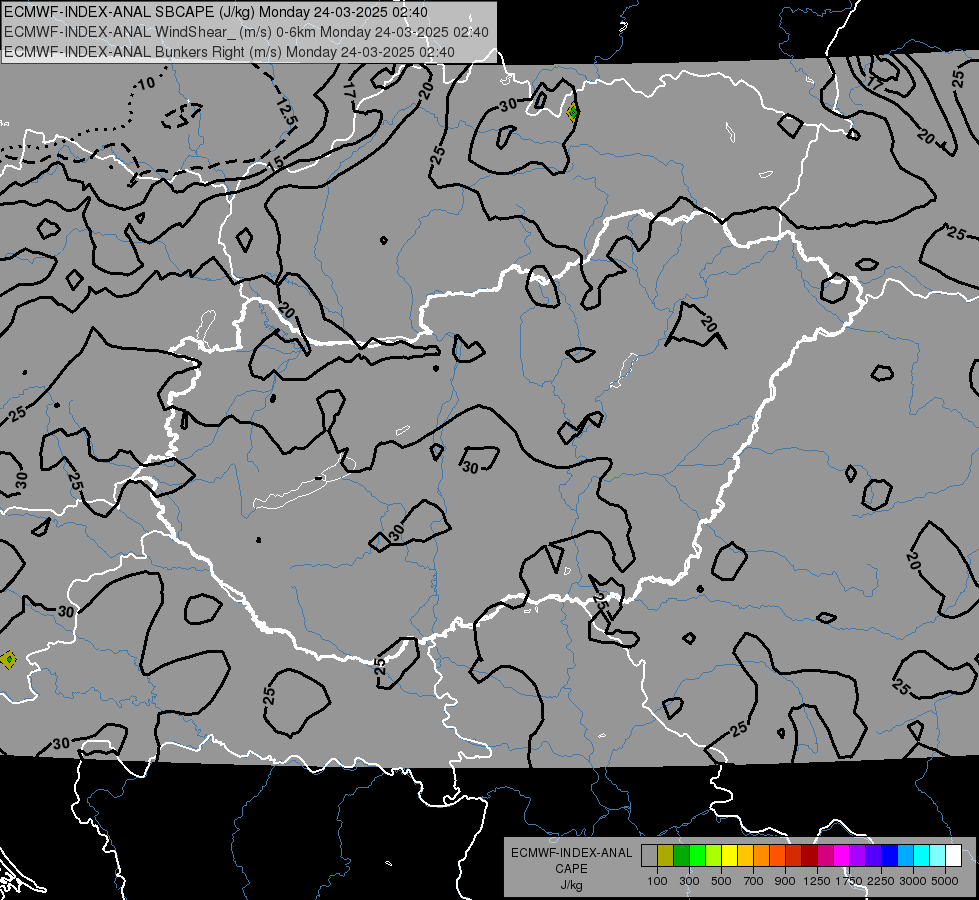Pick the indigo swatch left of 2250
The image size is (979, 900).
[873, 856]
